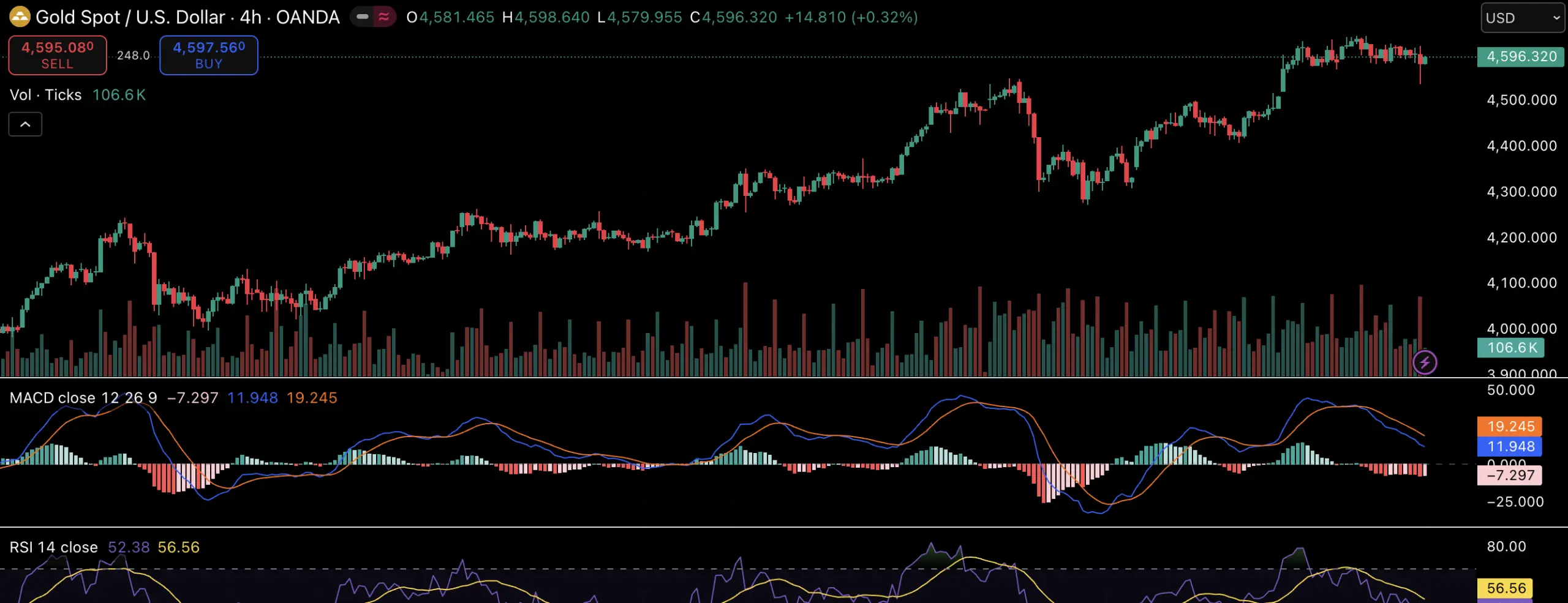1568x603 pixels.
Task: Click the 106.6K volume value label
Action: click(119, 94)
